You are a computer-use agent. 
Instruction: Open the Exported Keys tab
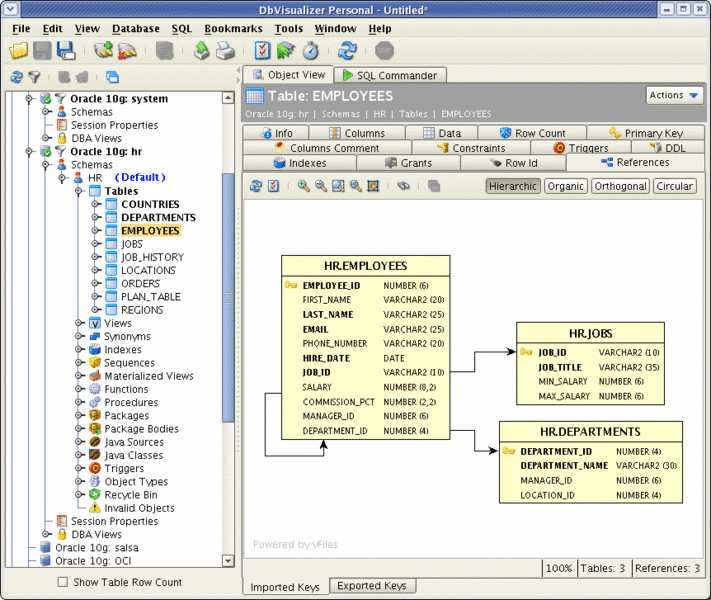click(x=372, y=586)
